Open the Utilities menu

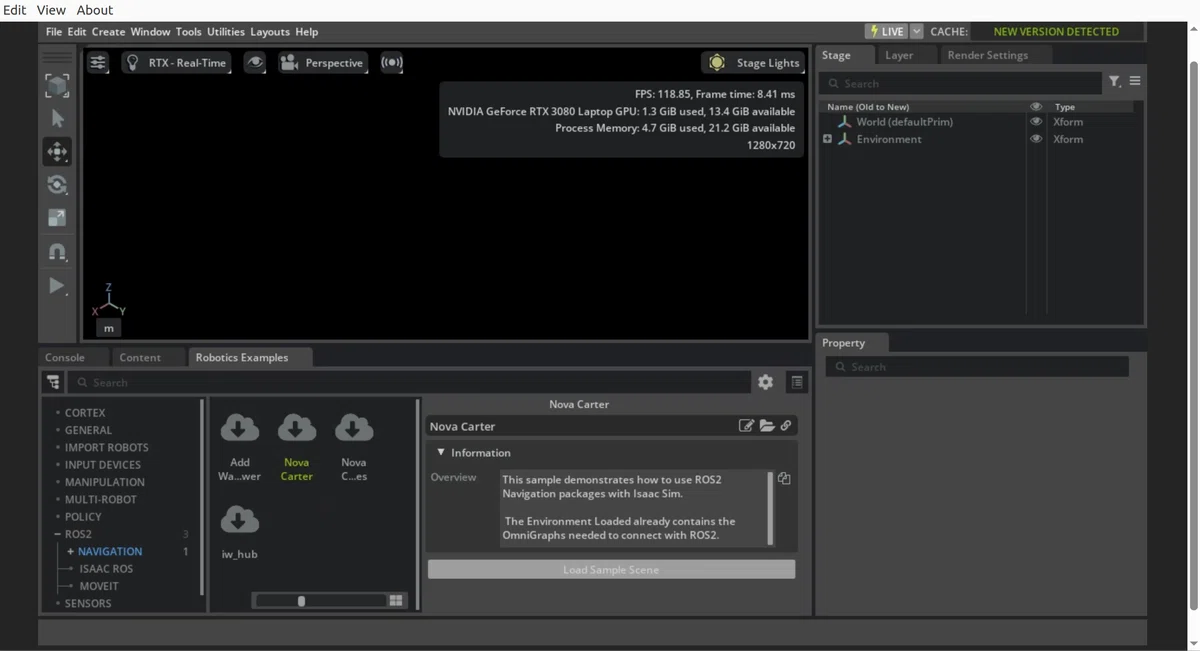point(226,32)
